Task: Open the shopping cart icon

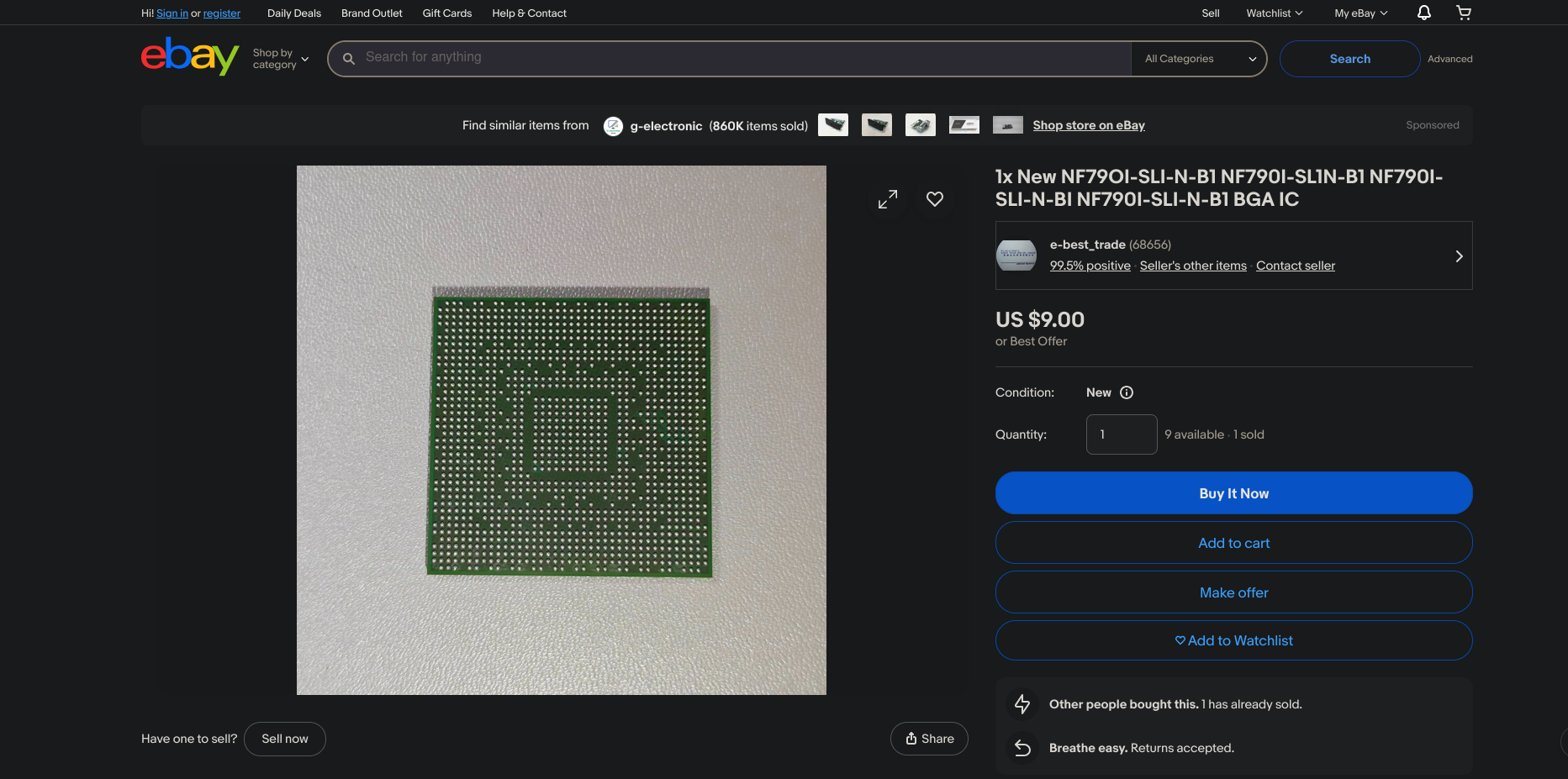Action: [1463, 13]
